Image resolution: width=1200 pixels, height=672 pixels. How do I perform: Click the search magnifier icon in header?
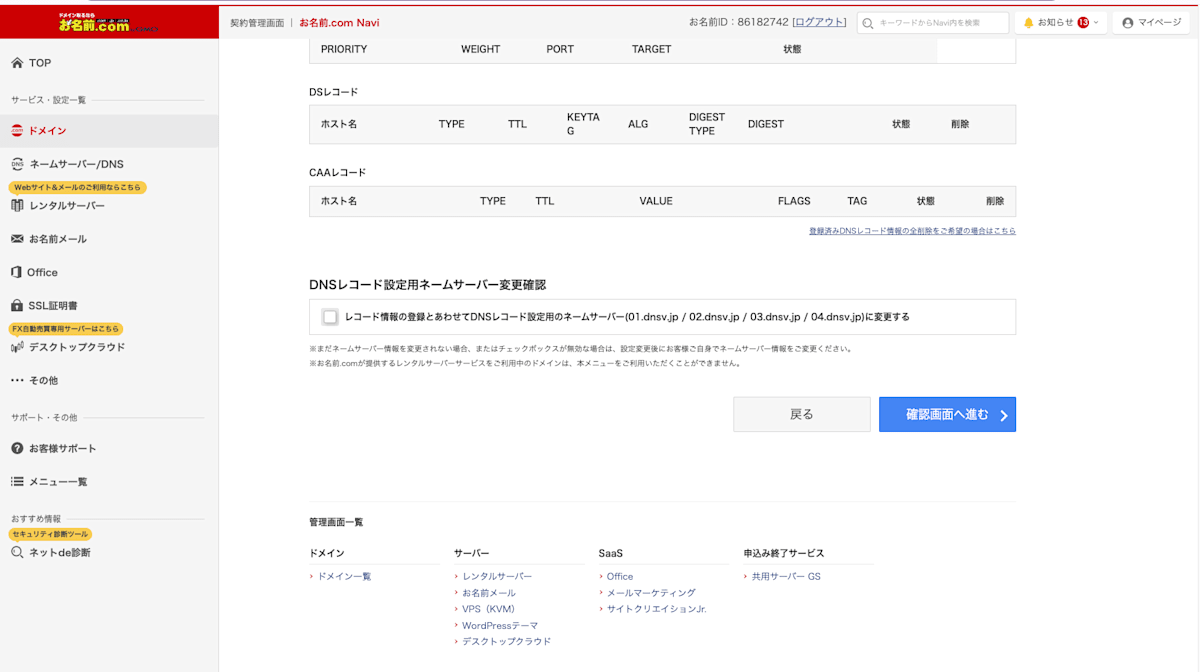[x=868, y=23]
